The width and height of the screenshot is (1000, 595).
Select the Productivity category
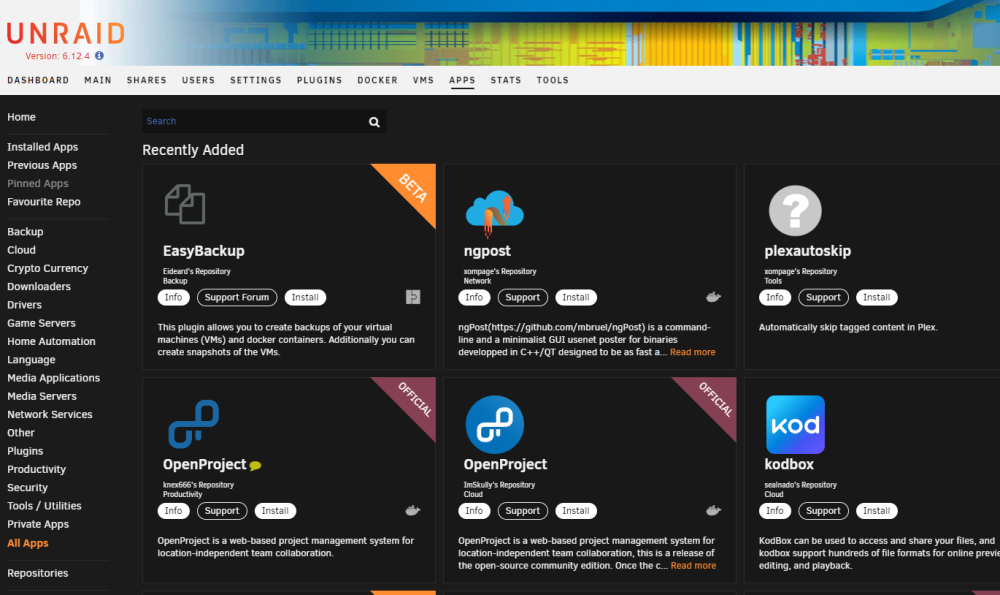point(36,469)
